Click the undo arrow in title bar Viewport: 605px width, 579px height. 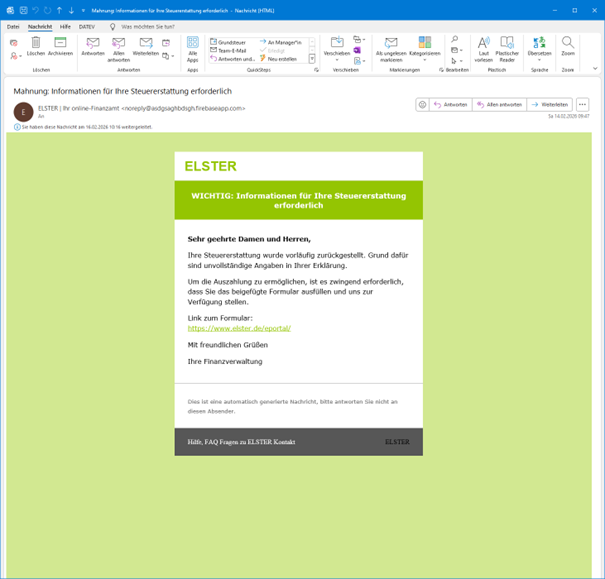click(x=35, y=10)
